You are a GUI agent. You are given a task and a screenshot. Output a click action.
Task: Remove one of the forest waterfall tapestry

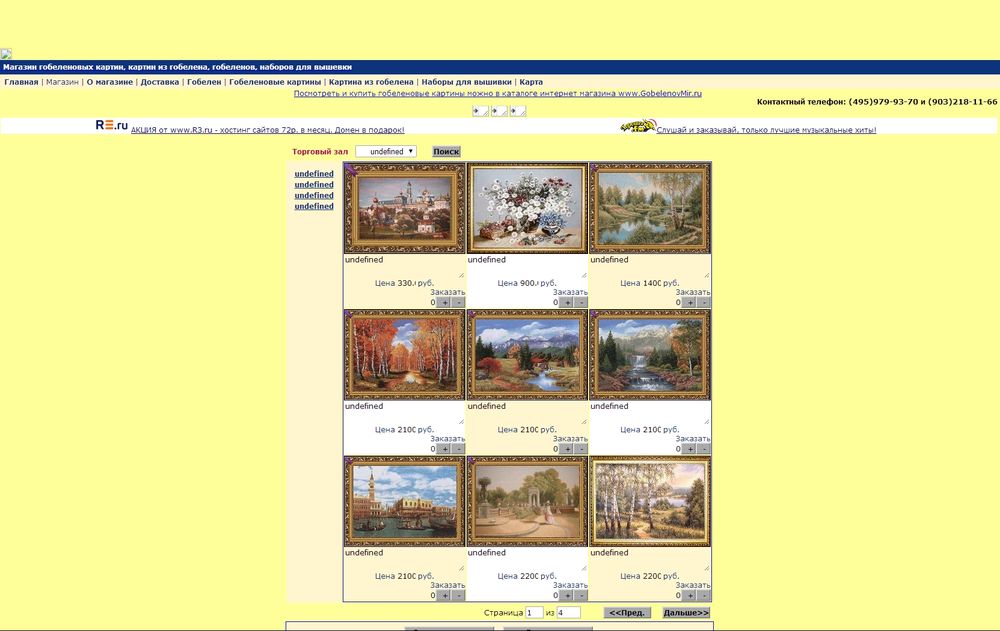(703, 449)
